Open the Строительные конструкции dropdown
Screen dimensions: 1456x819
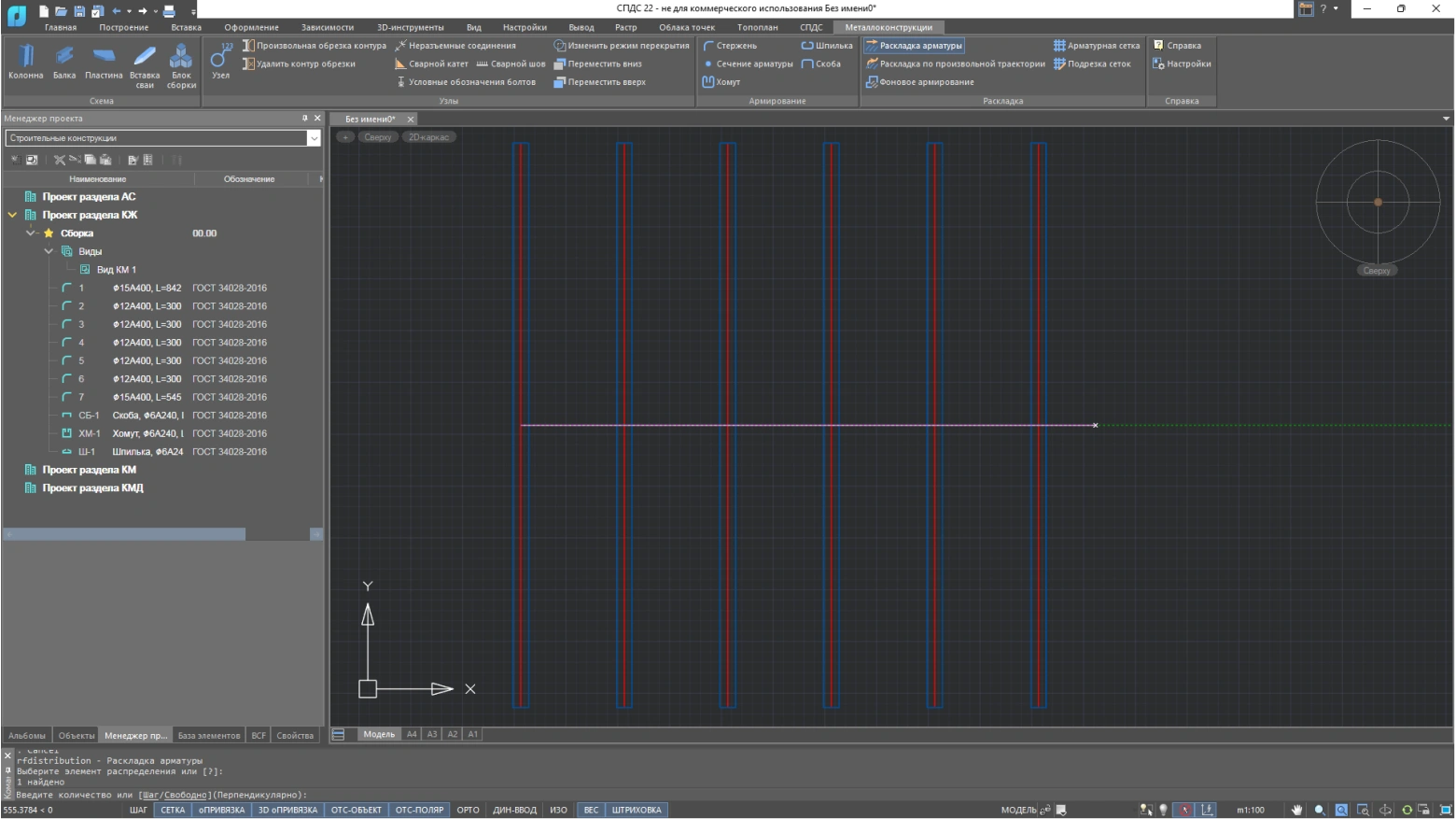tap(314, 138)
